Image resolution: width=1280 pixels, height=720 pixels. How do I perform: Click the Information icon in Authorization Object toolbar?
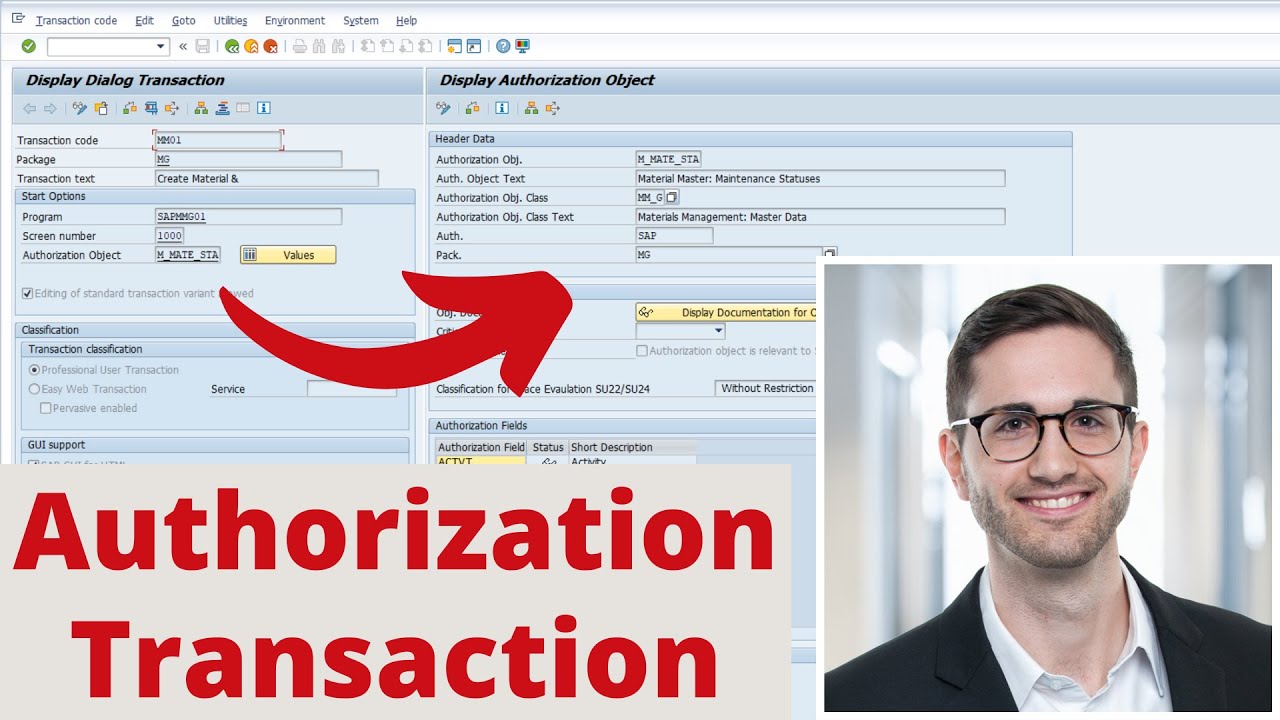[502, 108]
